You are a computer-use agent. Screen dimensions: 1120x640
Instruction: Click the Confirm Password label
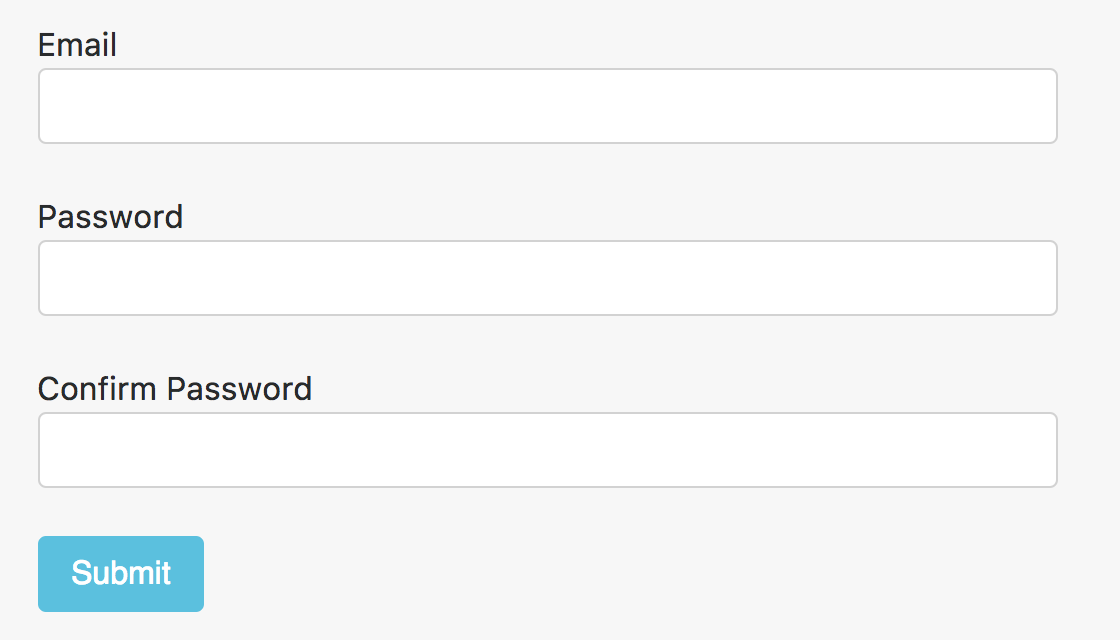pyautogui.click(x=175, y=389)
